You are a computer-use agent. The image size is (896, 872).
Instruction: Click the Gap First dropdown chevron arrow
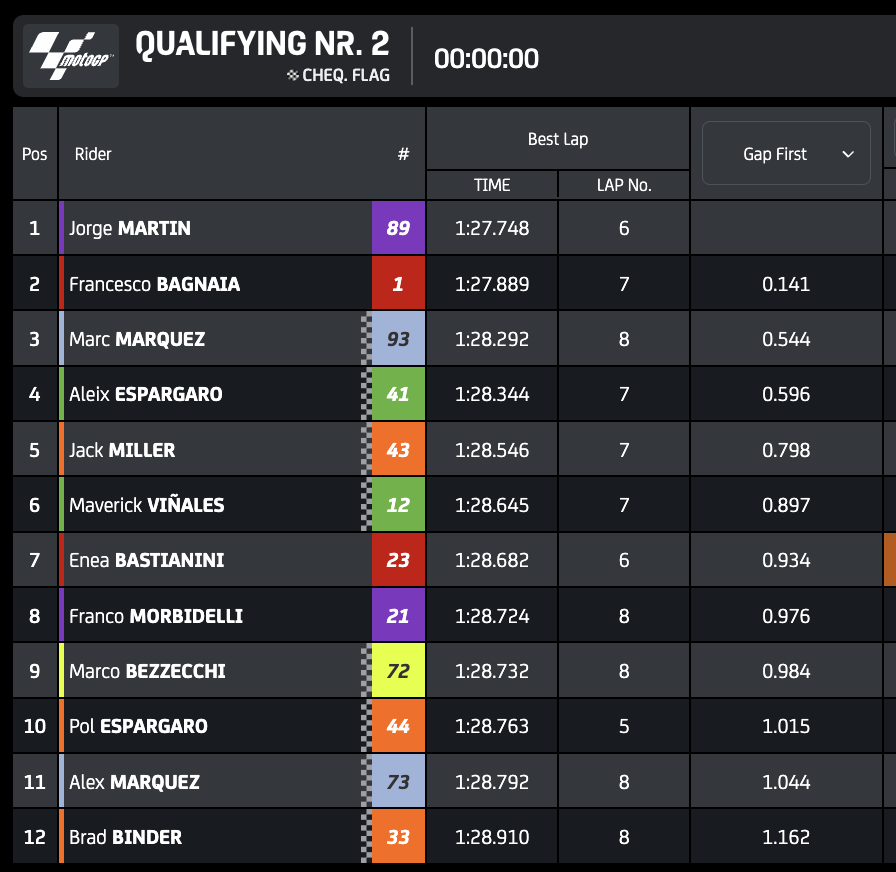(848, 154)
